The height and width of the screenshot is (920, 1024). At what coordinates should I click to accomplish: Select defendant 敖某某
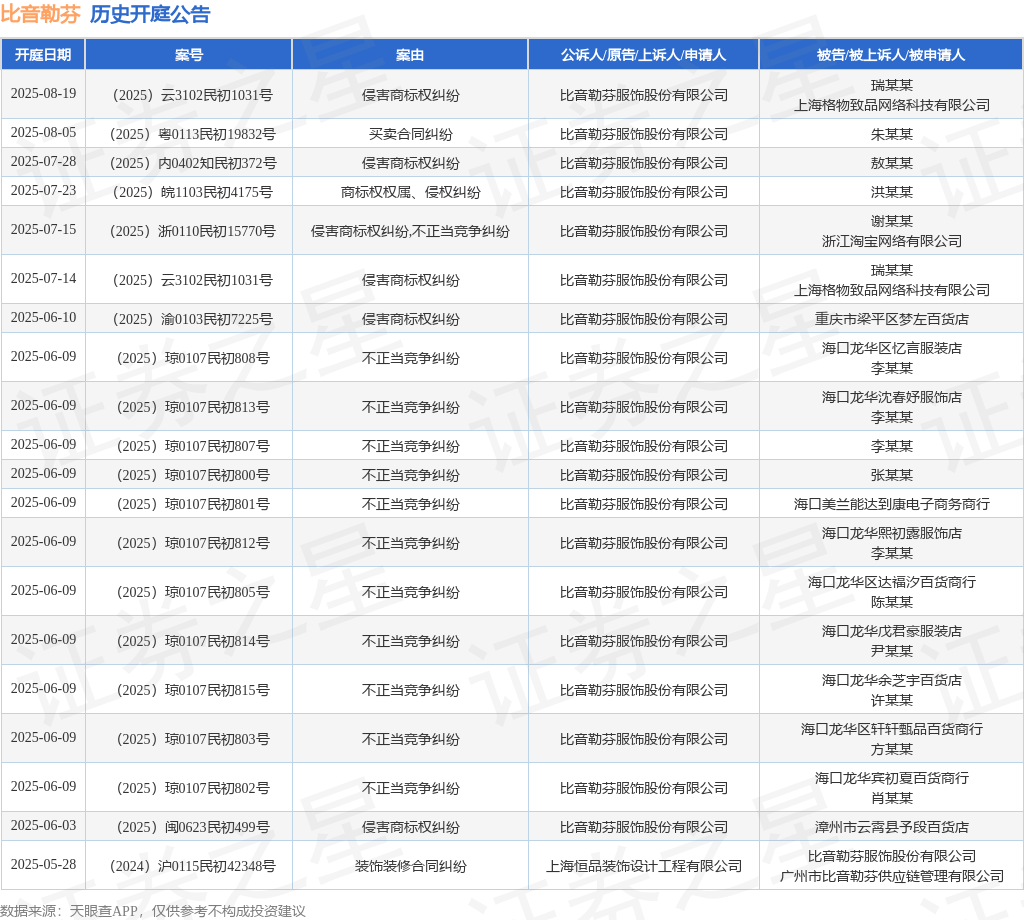[x=891, y=163]
